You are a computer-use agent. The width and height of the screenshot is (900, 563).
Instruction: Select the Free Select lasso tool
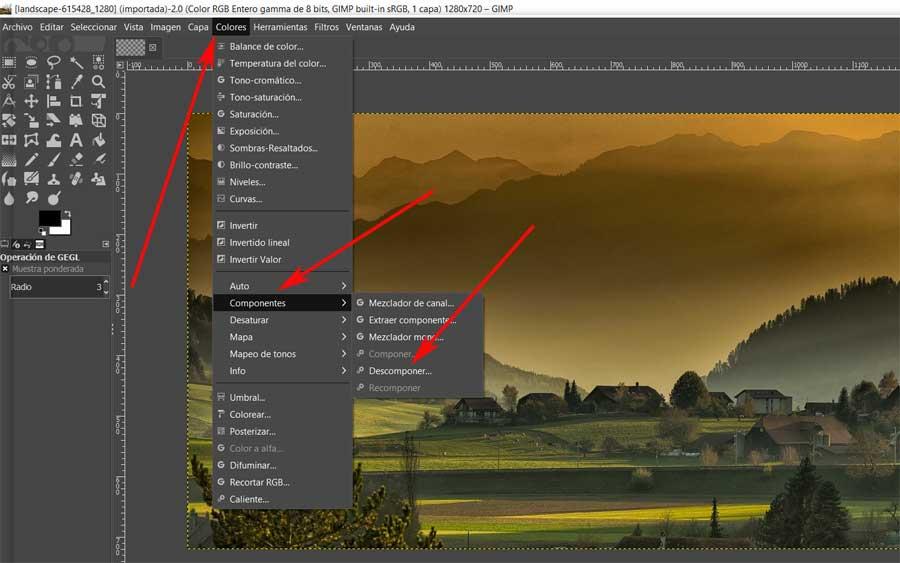point(53,62)
